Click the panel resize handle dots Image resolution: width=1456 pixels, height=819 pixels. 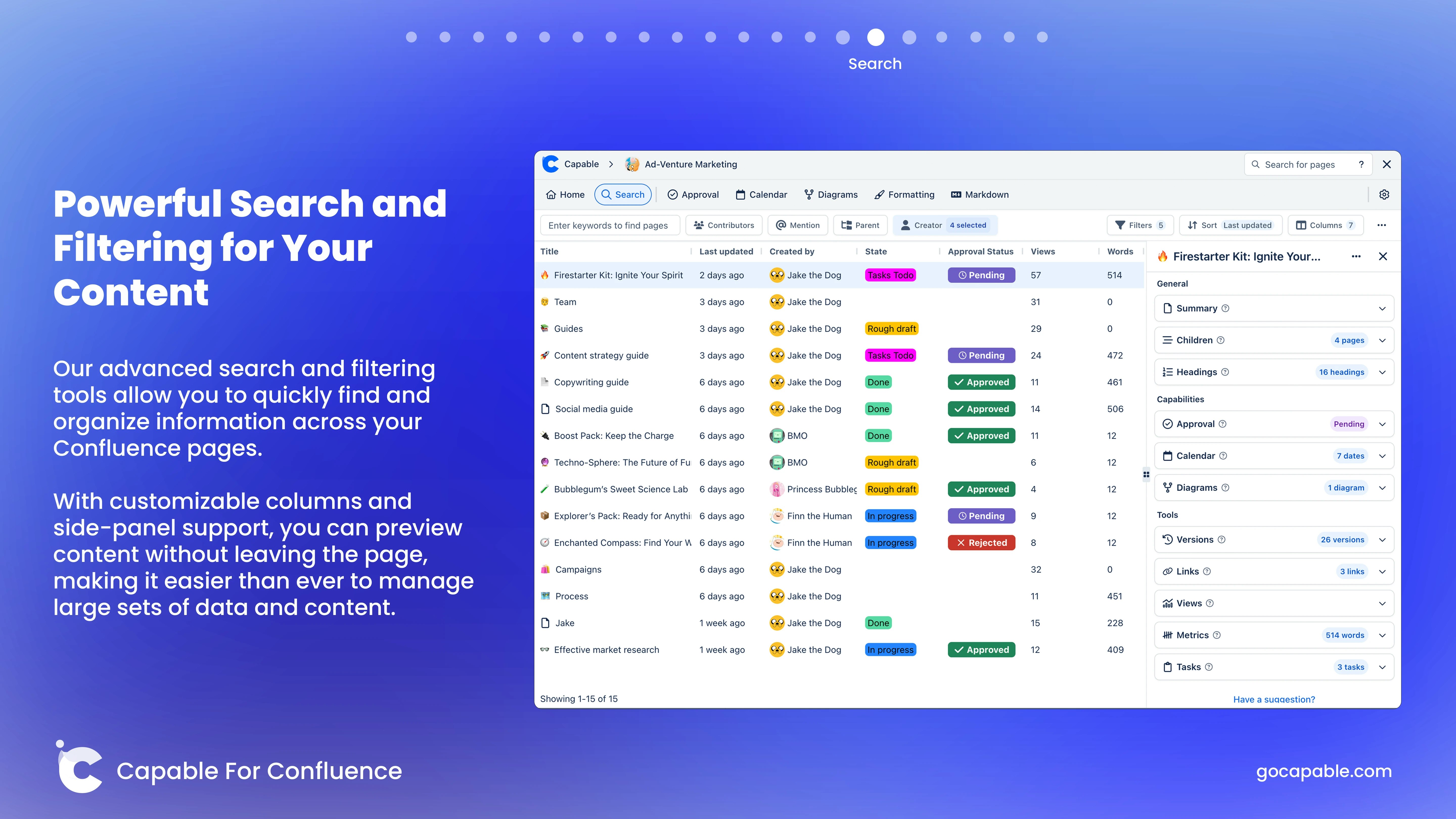[1146, 475]
